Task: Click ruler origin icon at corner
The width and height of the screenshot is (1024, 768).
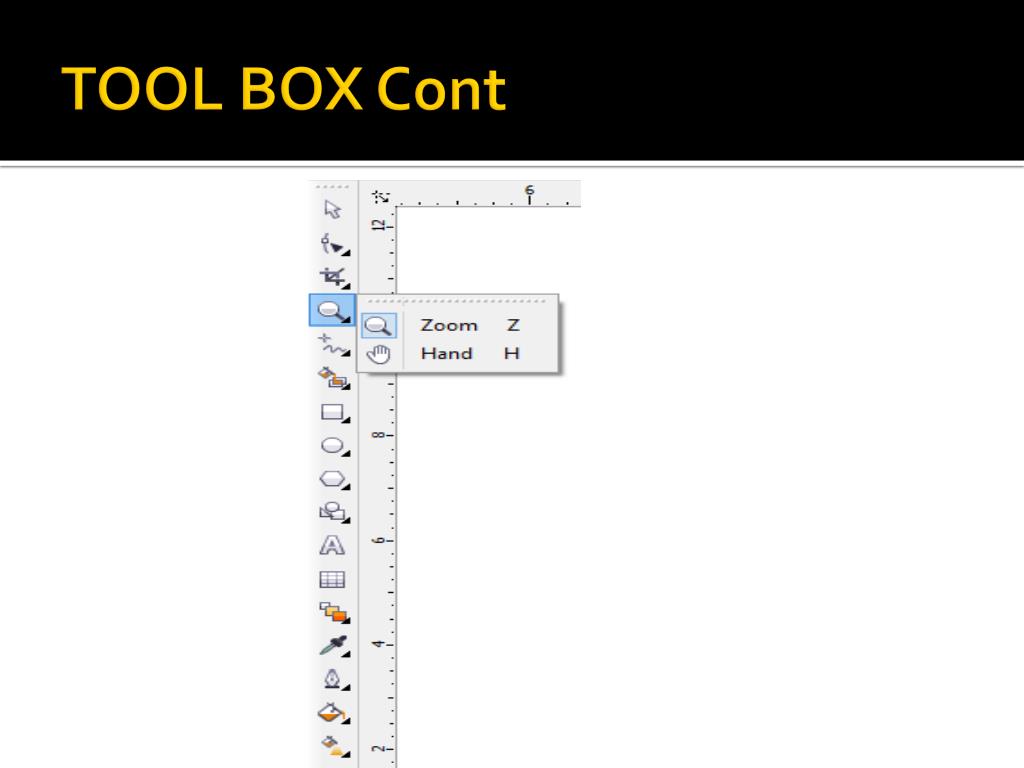Action: [x=381, y=196]
